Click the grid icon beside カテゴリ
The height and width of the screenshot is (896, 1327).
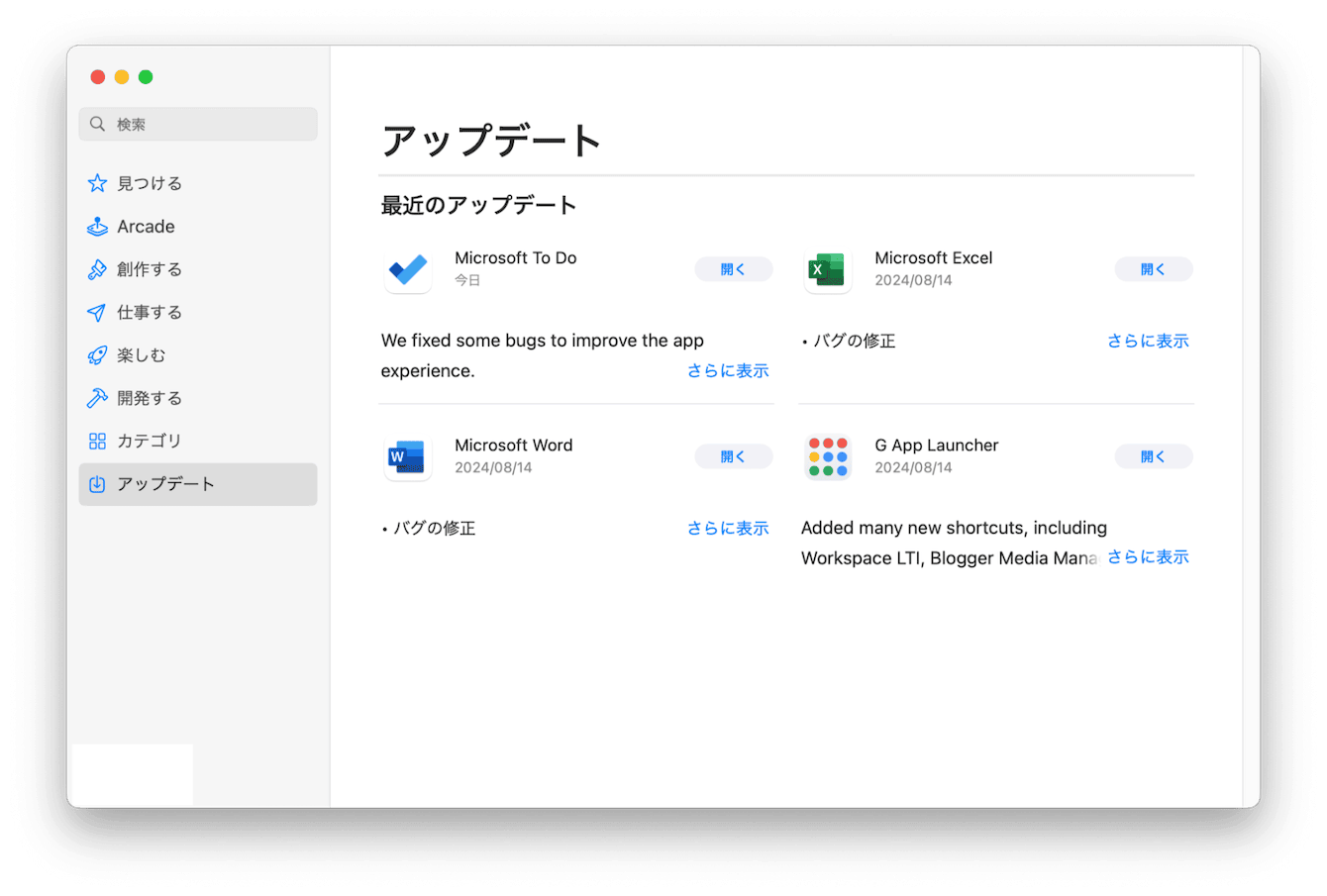[x=97, y=441]
